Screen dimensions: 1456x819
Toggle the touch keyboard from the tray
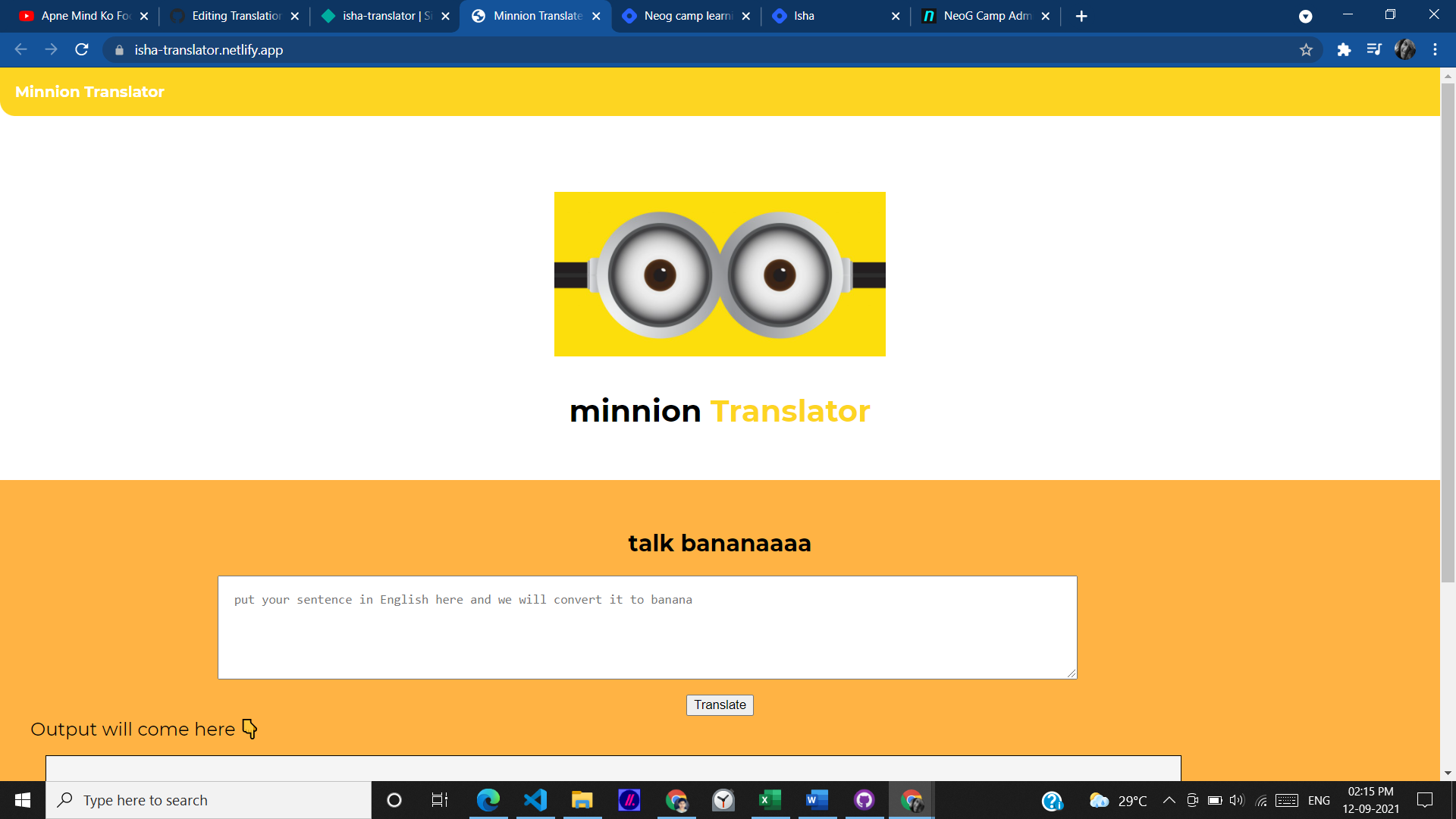coord(1286,800)
